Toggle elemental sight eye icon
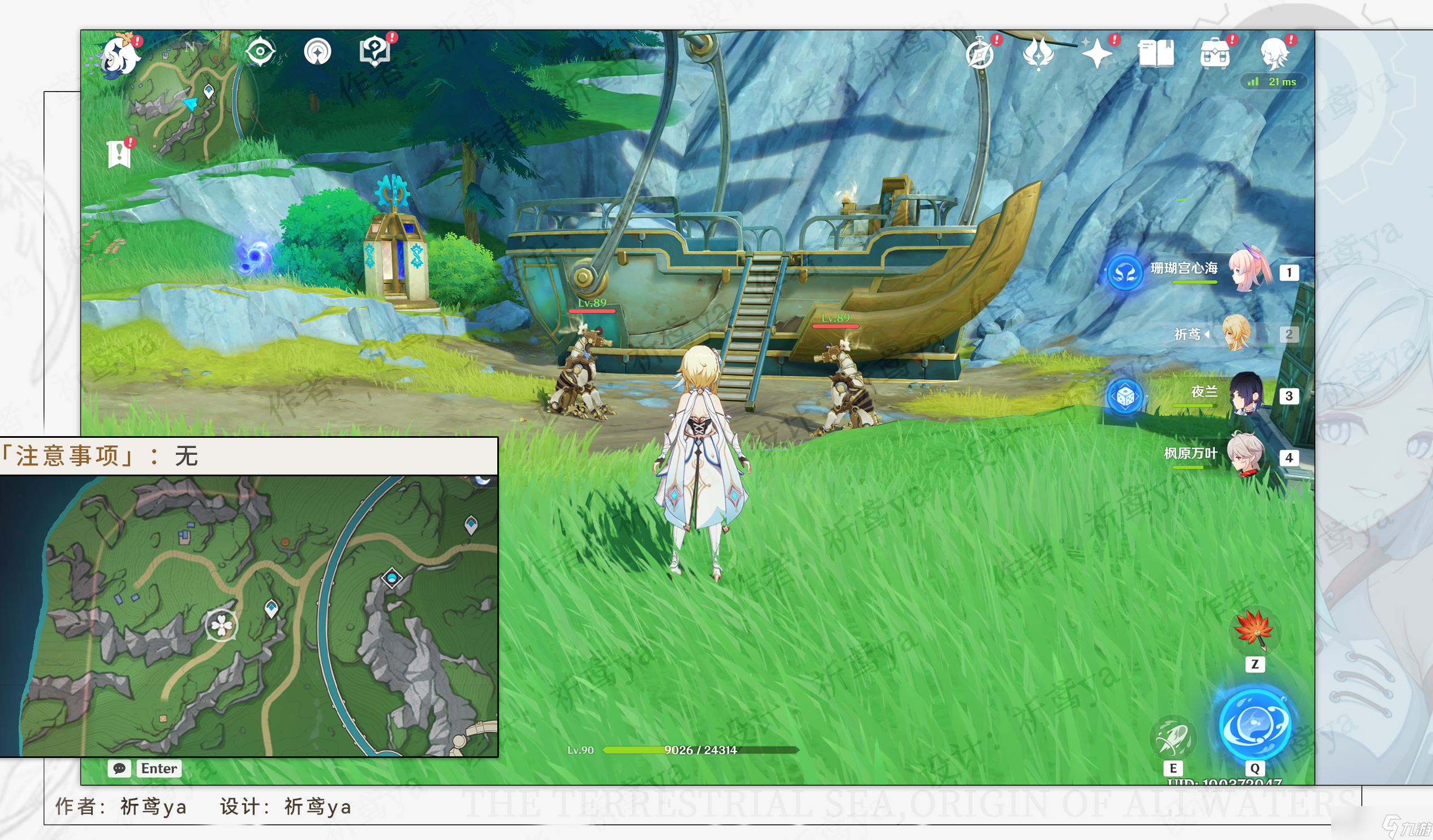1433x840 pixels. (260, 51)
